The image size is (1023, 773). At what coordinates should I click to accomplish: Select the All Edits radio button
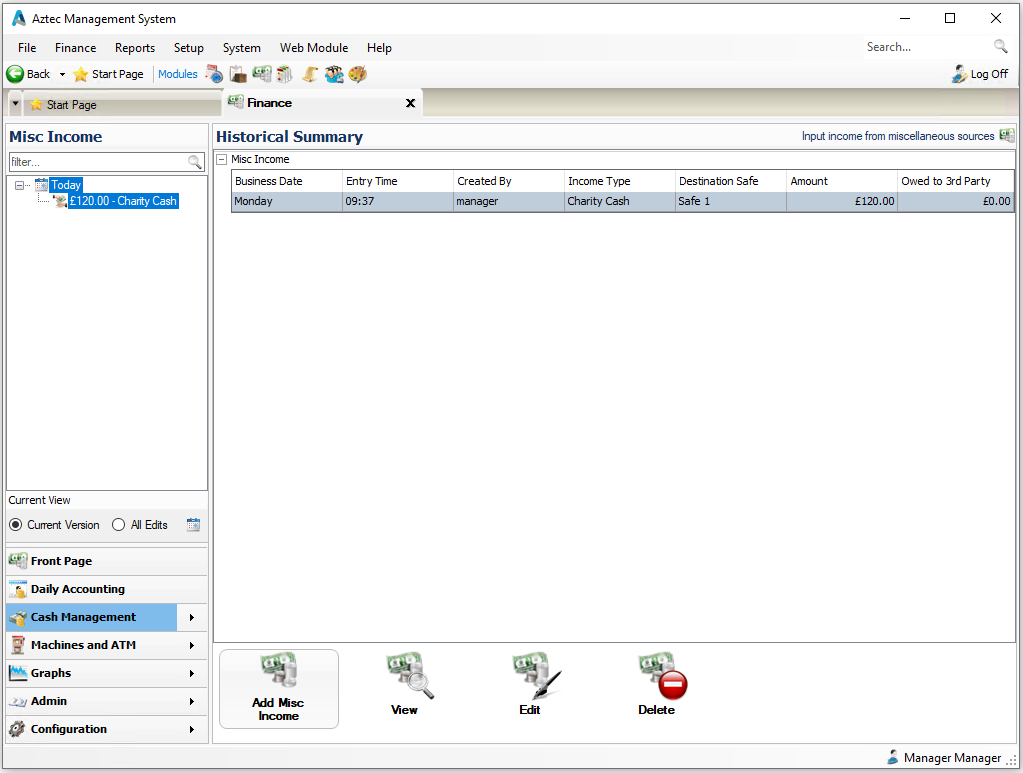pos(119,525)
